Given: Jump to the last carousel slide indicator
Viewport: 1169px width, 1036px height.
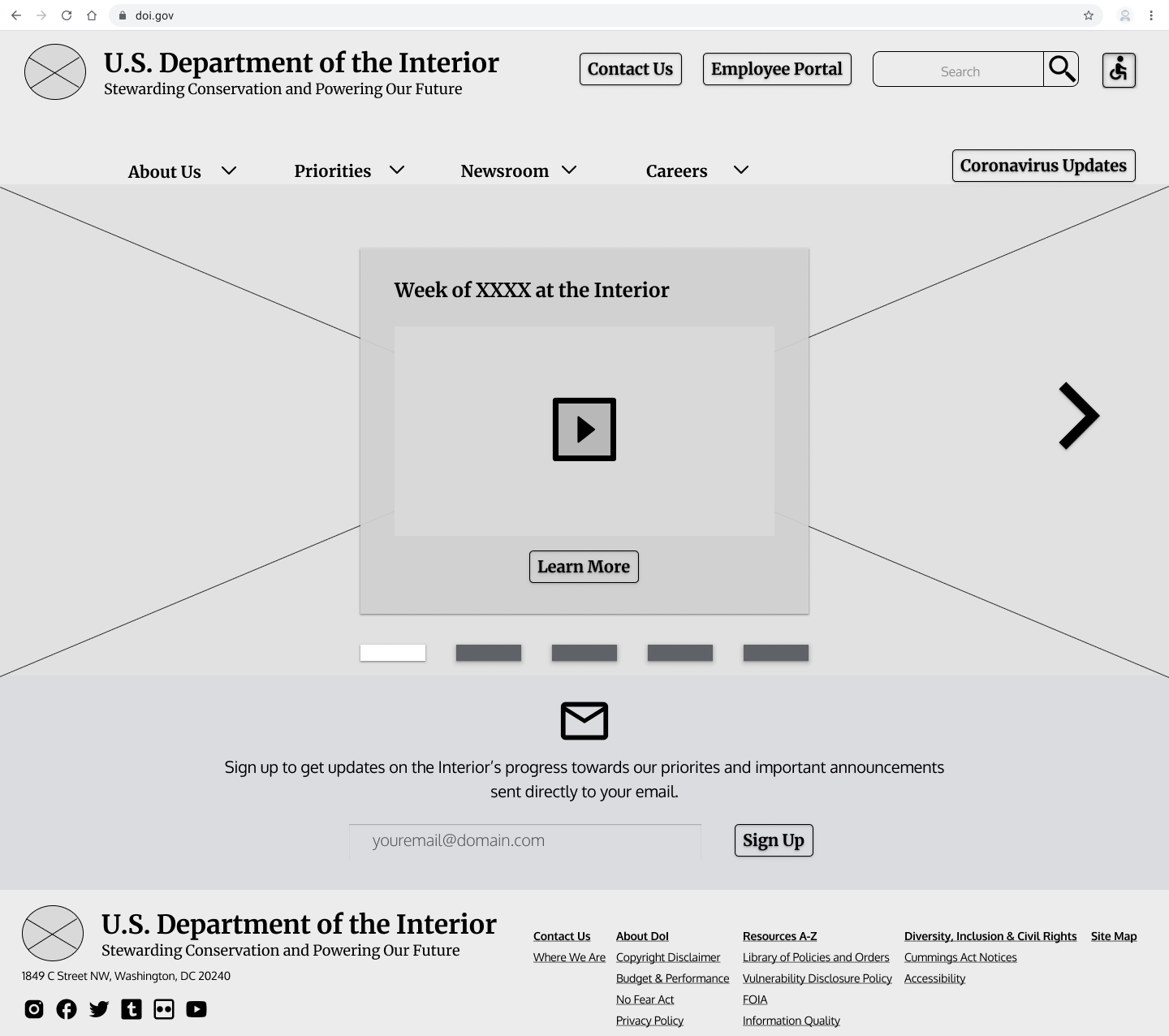Looking at the screenshot, I should 776,653.
